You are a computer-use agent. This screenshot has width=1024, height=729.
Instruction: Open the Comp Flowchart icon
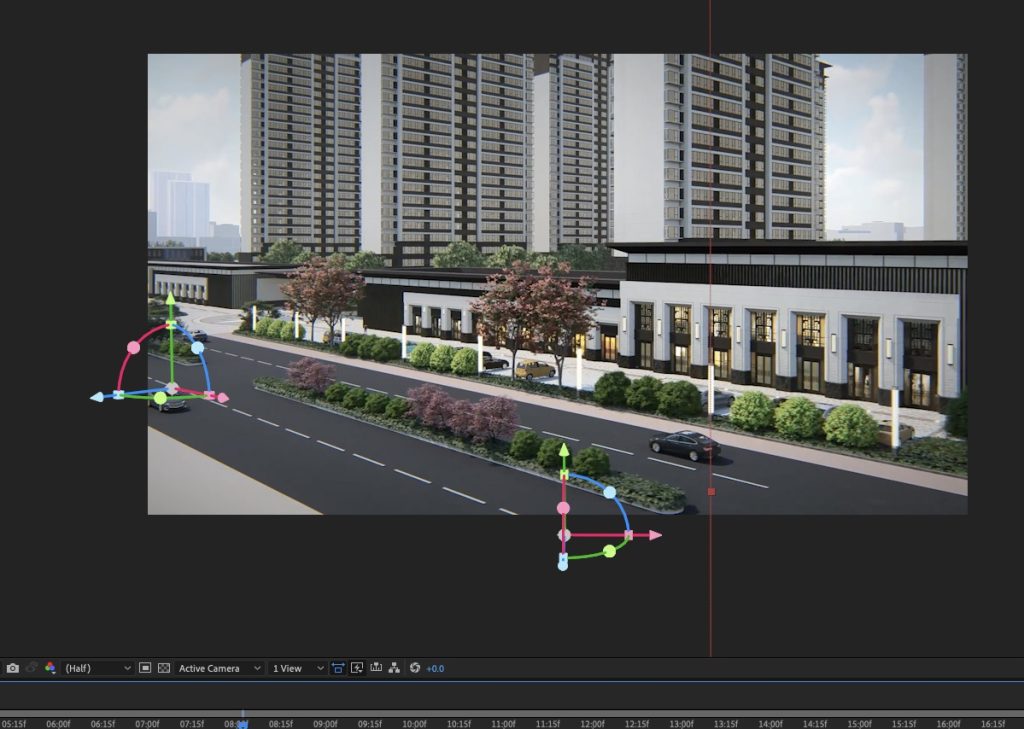[395, 668]
